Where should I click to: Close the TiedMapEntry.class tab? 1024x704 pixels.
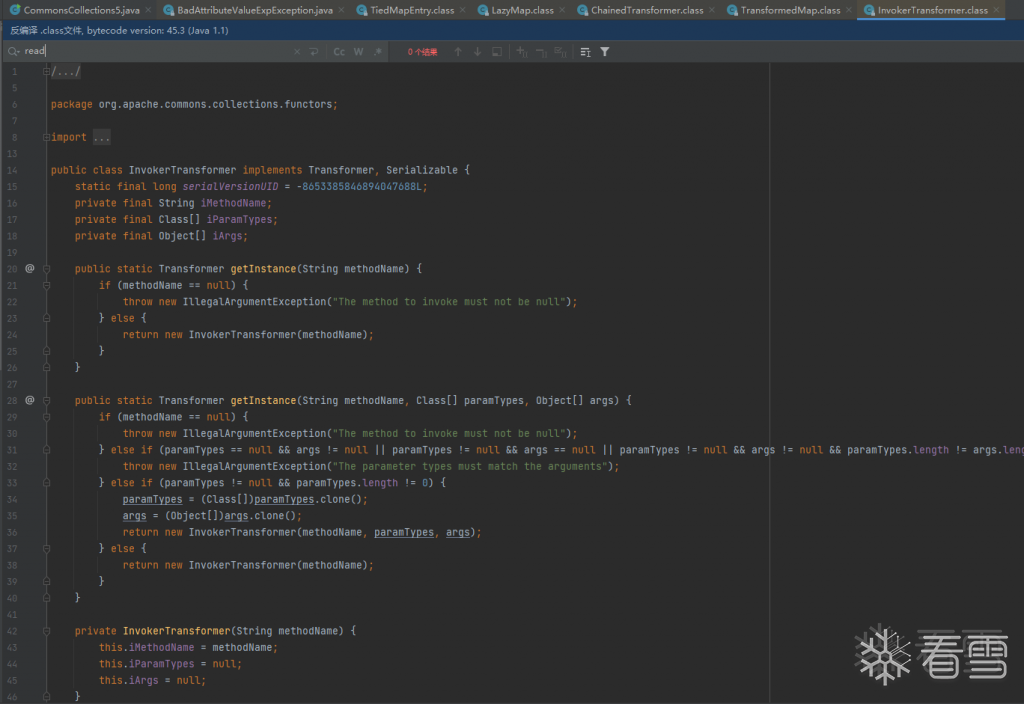463,10
